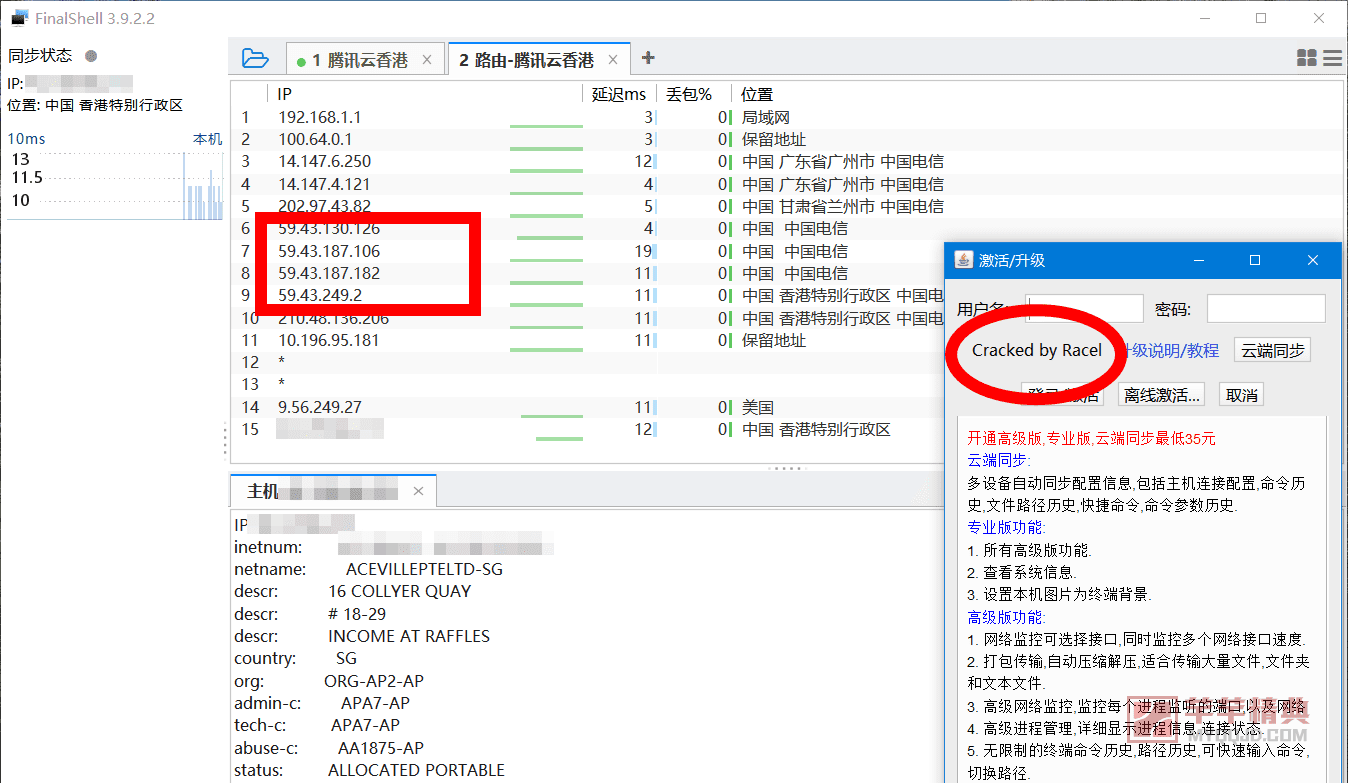Select hop row 192.168.1.1
Image resolution: width=1348 pixels, height=783 pixels.
(788, 117)
